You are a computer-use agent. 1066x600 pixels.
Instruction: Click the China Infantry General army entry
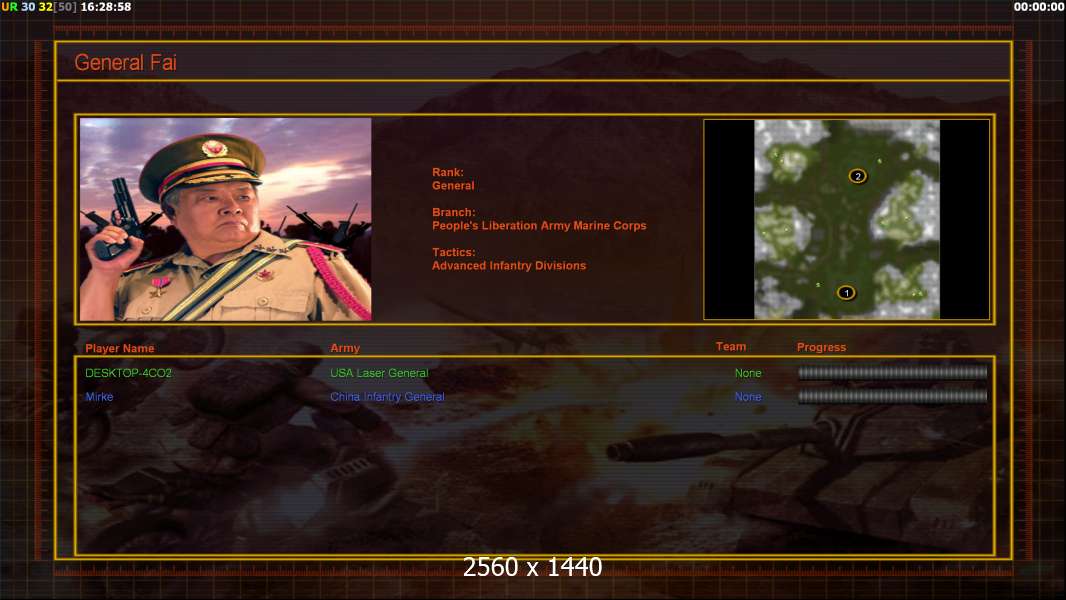pos(388,397)
